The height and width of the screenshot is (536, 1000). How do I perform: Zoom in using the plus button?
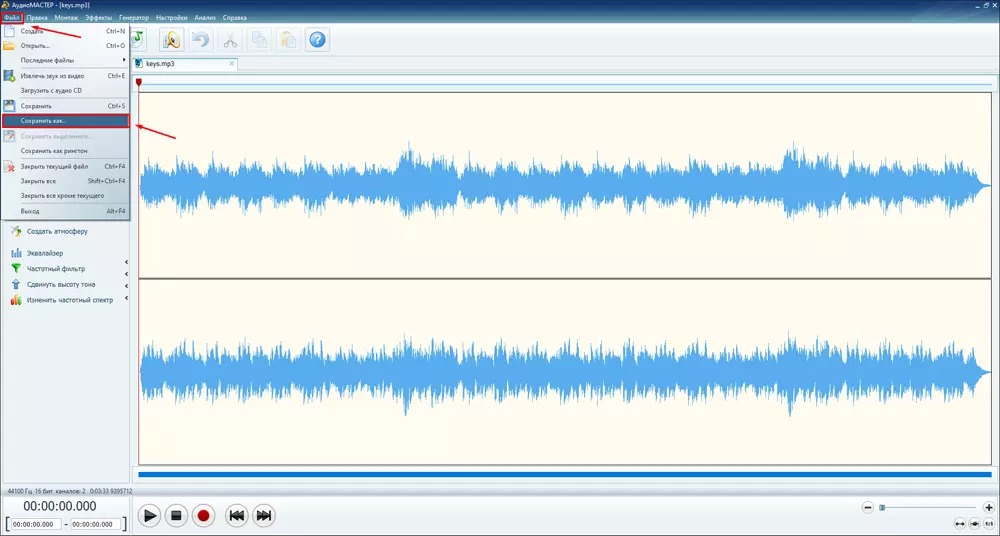coord(989,507)
